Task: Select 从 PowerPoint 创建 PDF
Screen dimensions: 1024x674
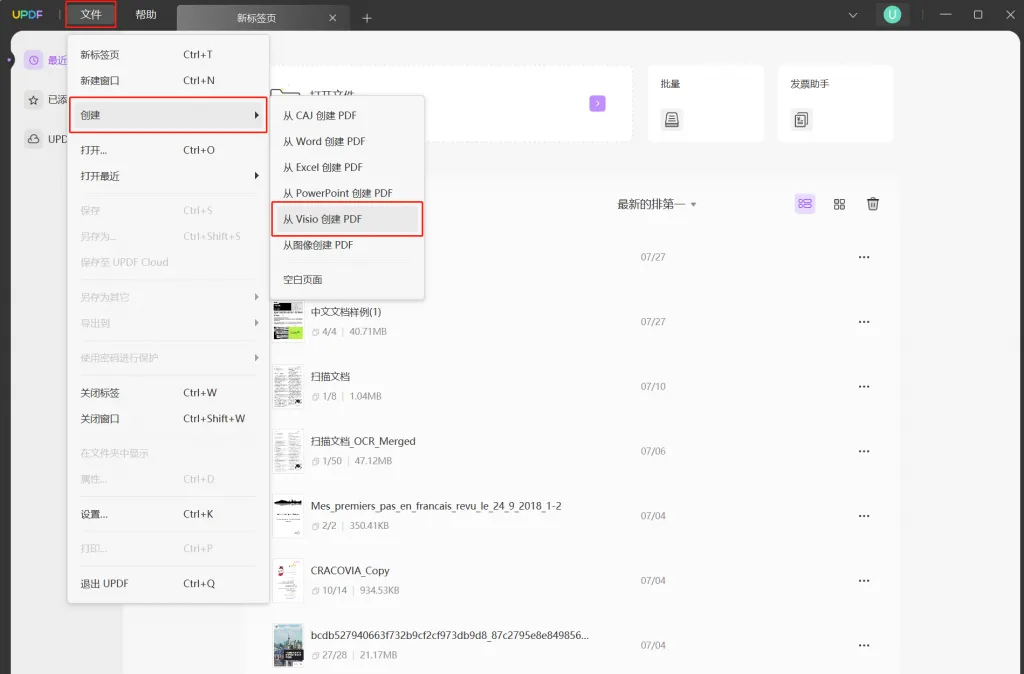Action: [x=347, y=193]
